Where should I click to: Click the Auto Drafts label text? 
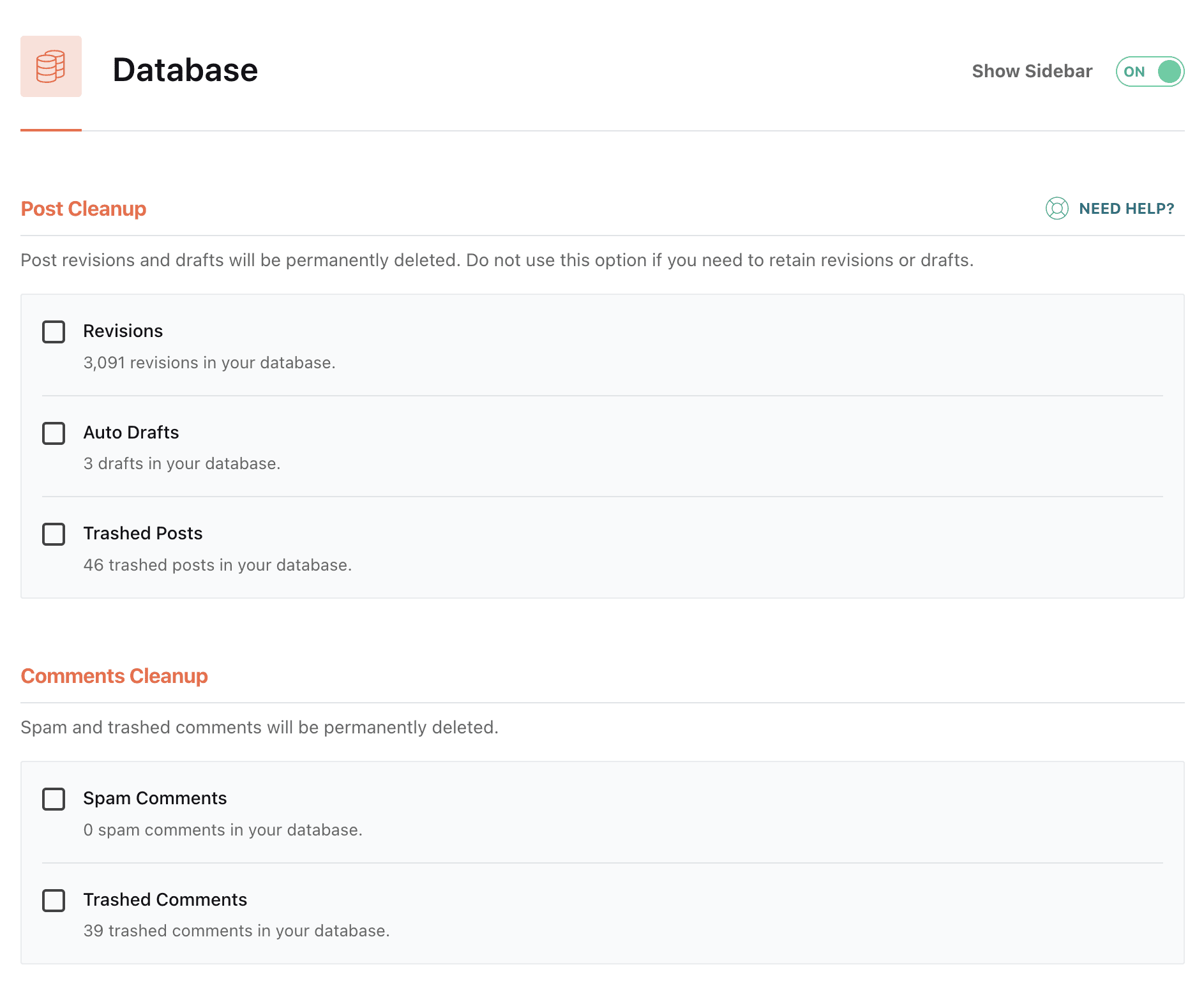coord(131,433)
